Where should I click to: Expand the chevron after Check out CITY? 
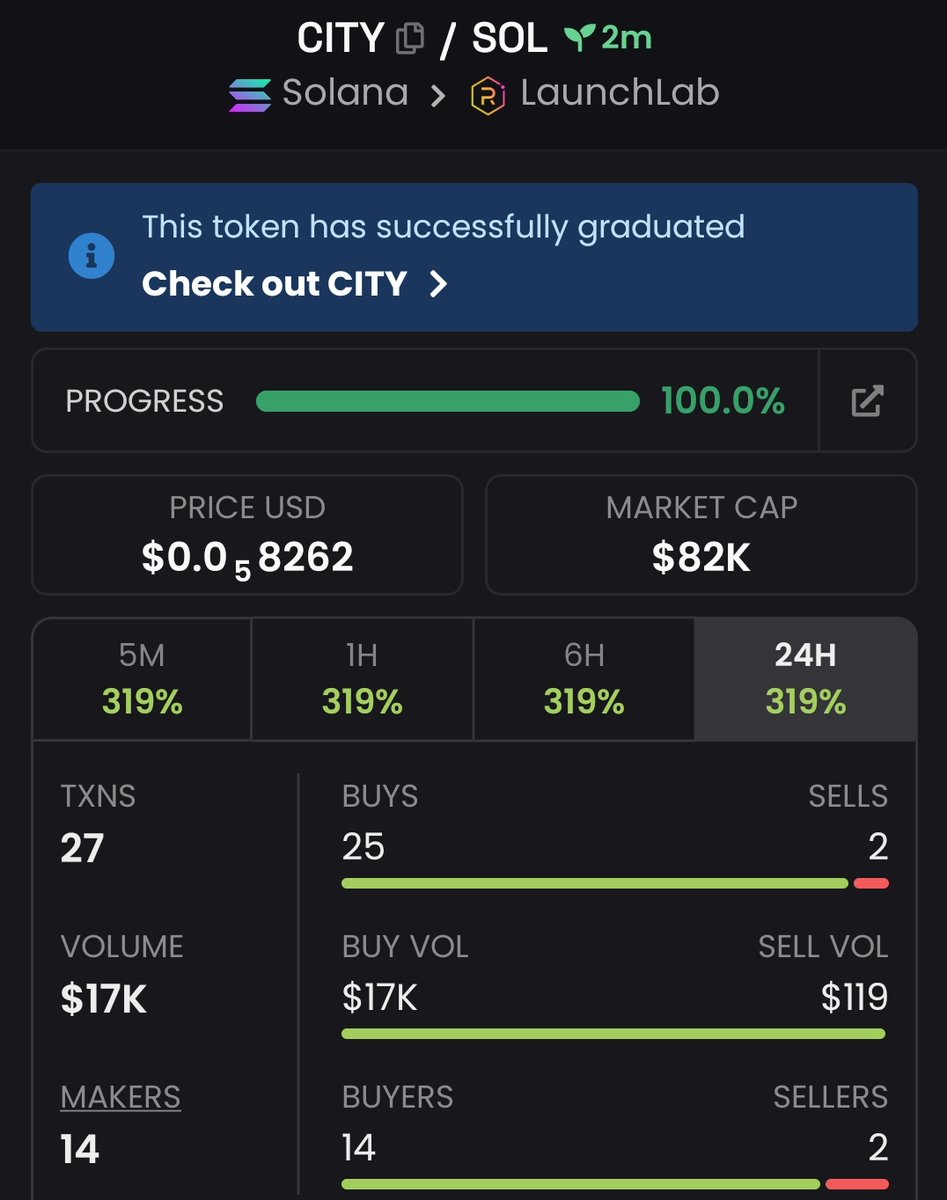coord(438,284)
